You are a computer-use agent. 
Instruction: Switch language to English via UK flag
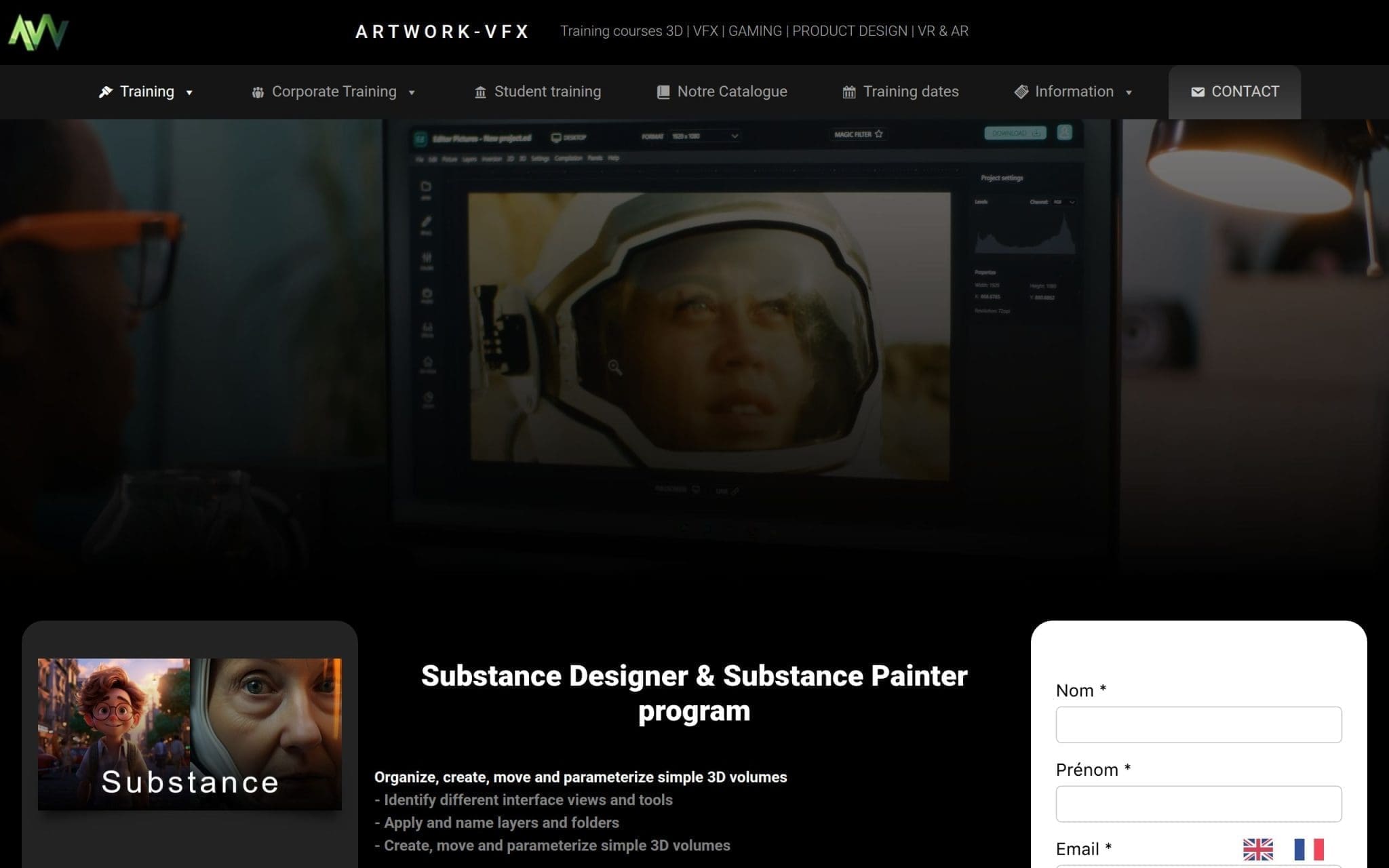point(1258,849)
